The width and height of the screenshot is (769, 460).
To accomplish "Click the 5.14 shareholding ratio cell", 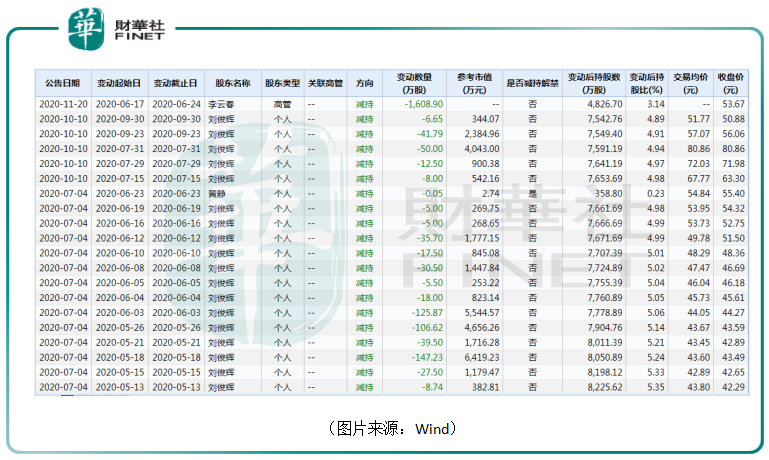I will 656,327.
